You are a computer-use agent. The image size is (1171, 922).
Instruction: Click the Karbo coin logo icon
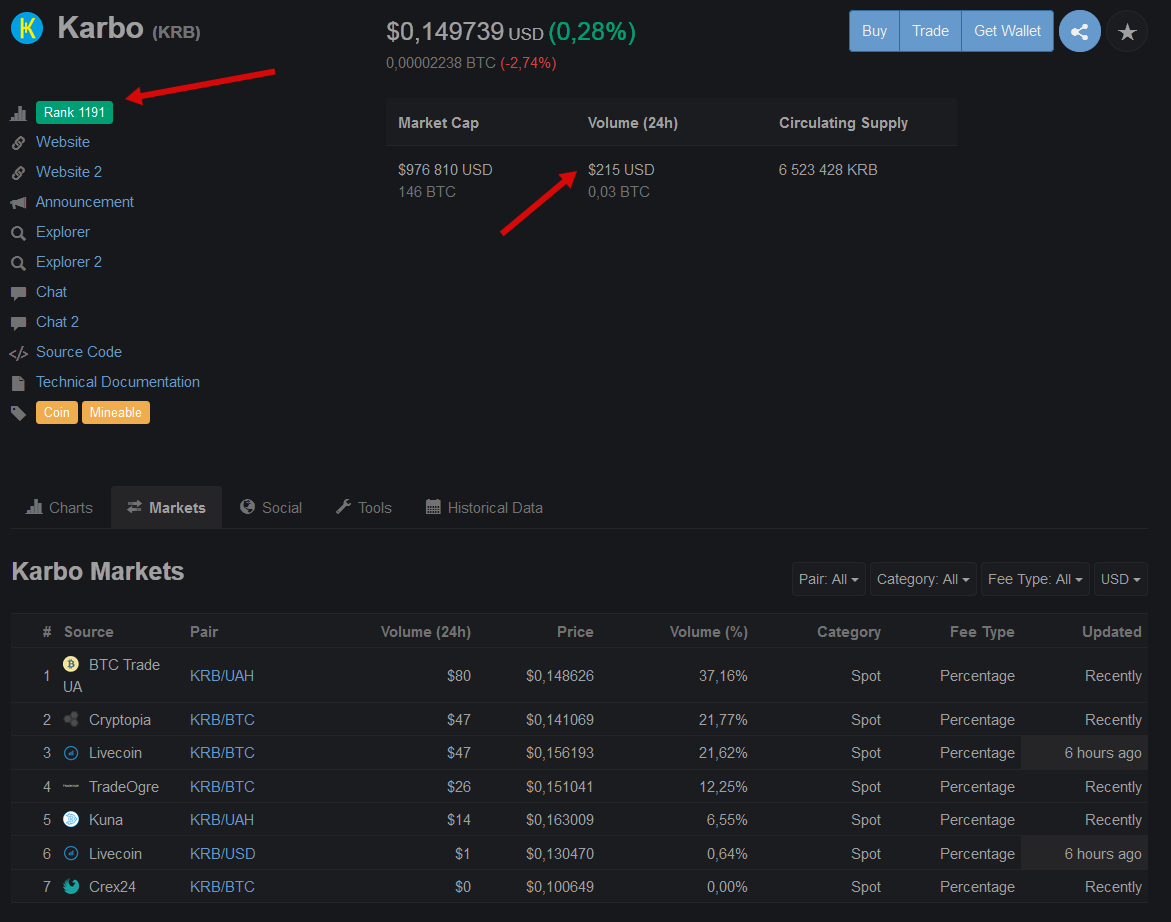27,28
